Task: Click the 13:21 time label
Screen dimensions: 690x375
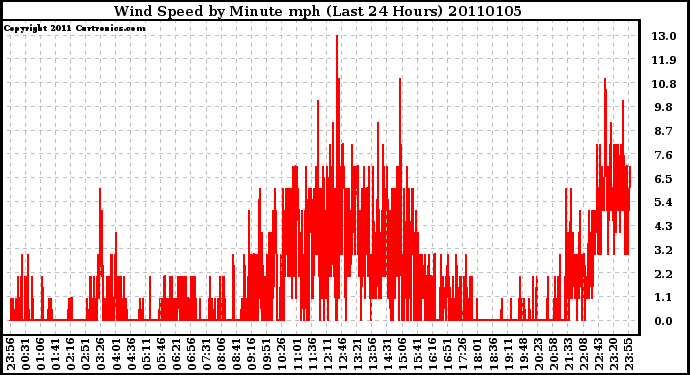Action: tap(358, 355)
